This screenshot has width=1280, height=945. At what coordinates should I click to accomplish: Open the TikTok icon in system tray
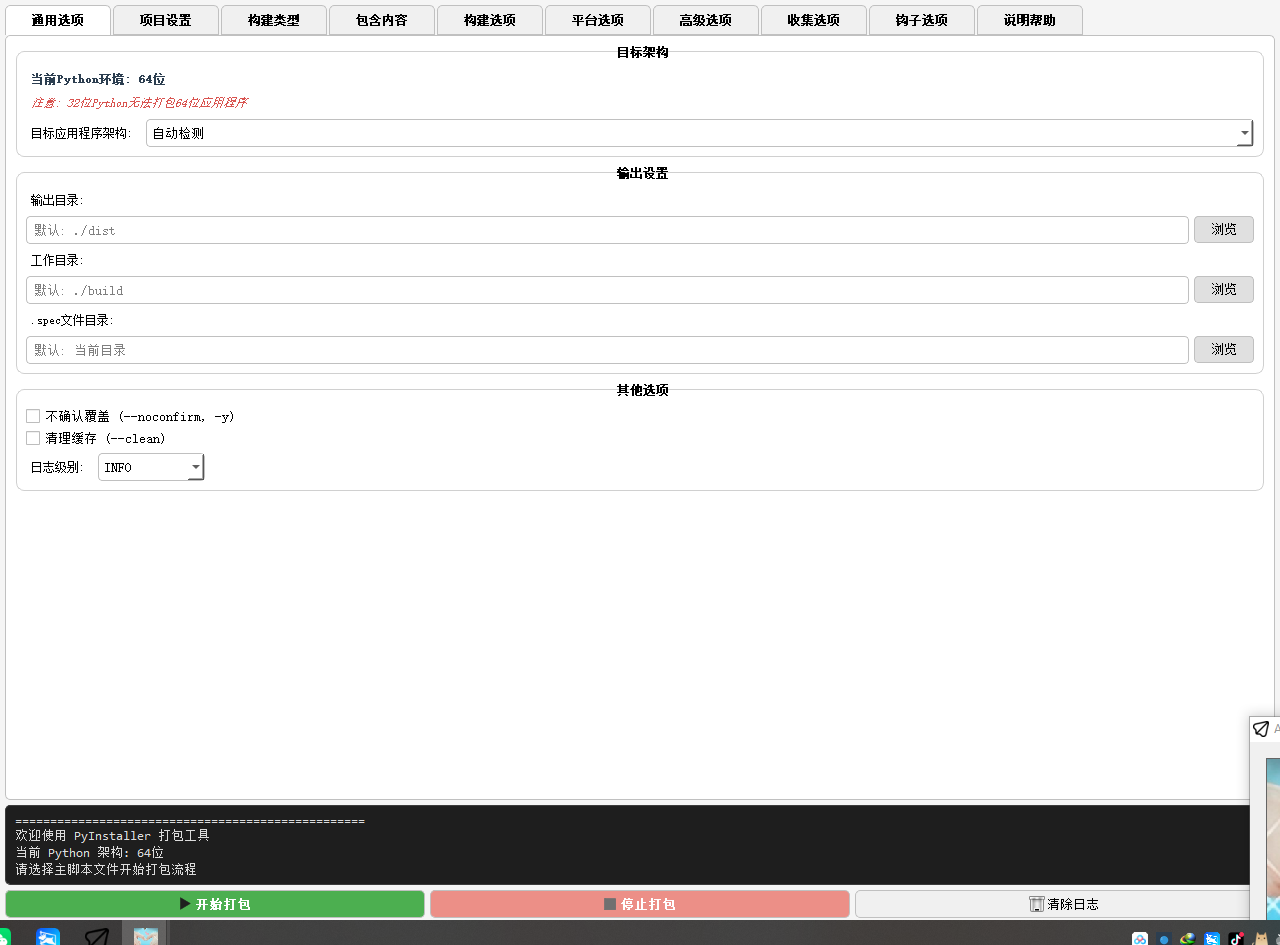pyautogui.click(x=1236, y=939)
